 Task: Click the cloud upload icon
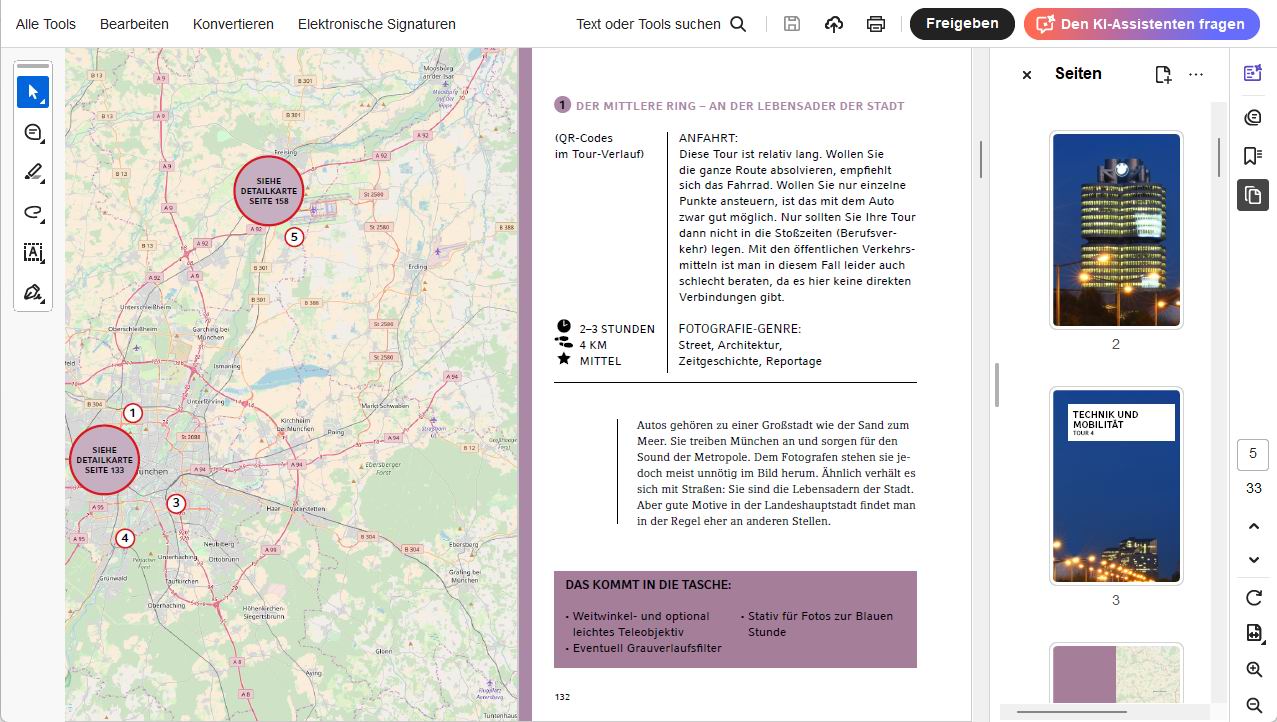(834, 24)
